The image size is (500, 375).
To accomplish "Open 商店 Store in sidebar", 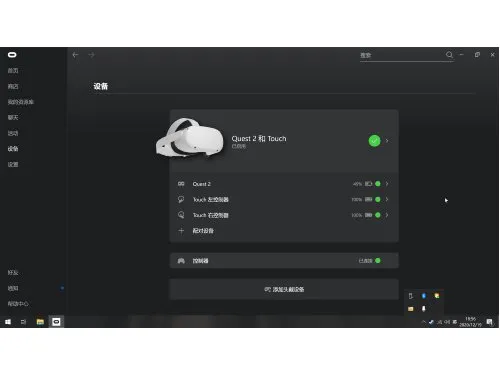I will coord(13,86).
